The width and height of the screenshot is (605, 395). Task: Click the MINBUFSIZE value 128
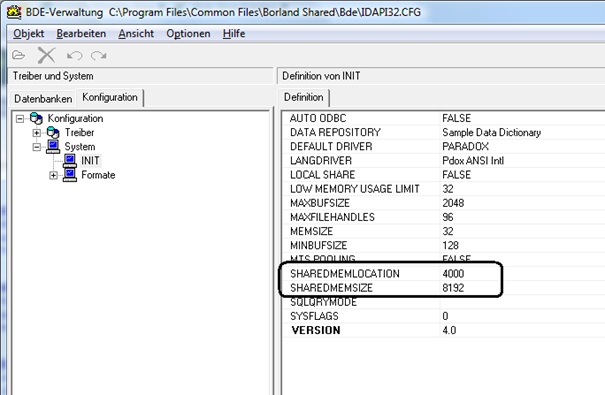451,246
